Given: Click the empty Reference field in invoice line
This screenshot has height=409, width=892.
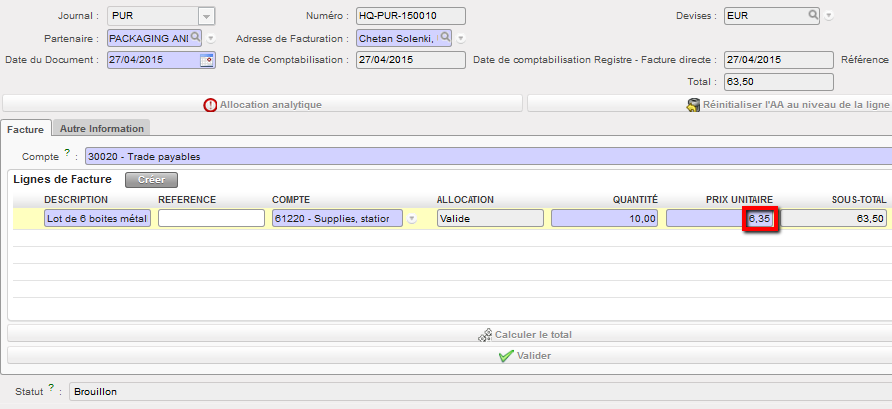Looking at the screenshot, I should [x=210, y=218].
